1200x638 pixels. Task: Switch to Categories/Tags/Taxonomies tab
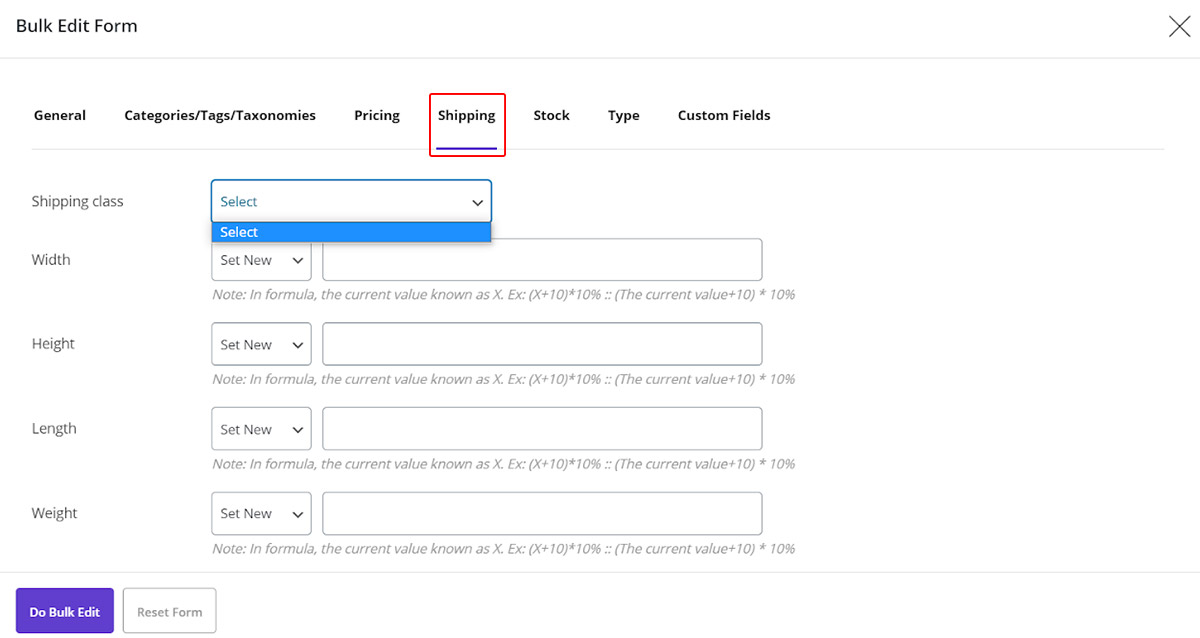220,116
